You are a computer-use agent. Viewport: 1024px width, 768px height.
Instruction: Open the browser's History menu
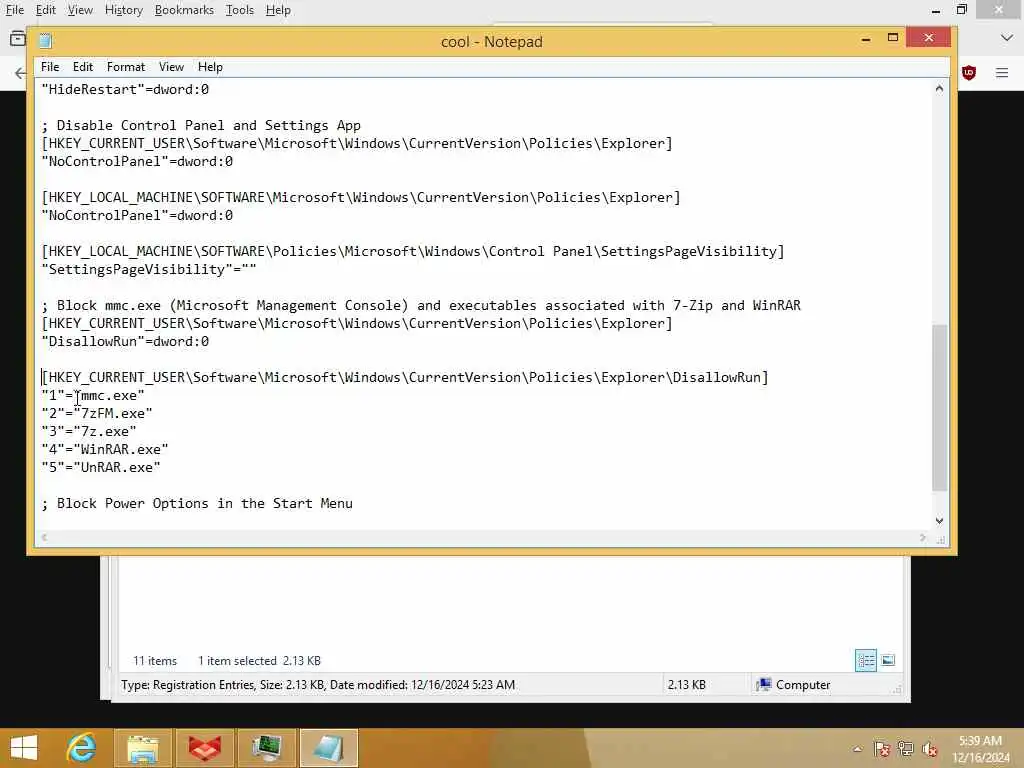(123, 10)
